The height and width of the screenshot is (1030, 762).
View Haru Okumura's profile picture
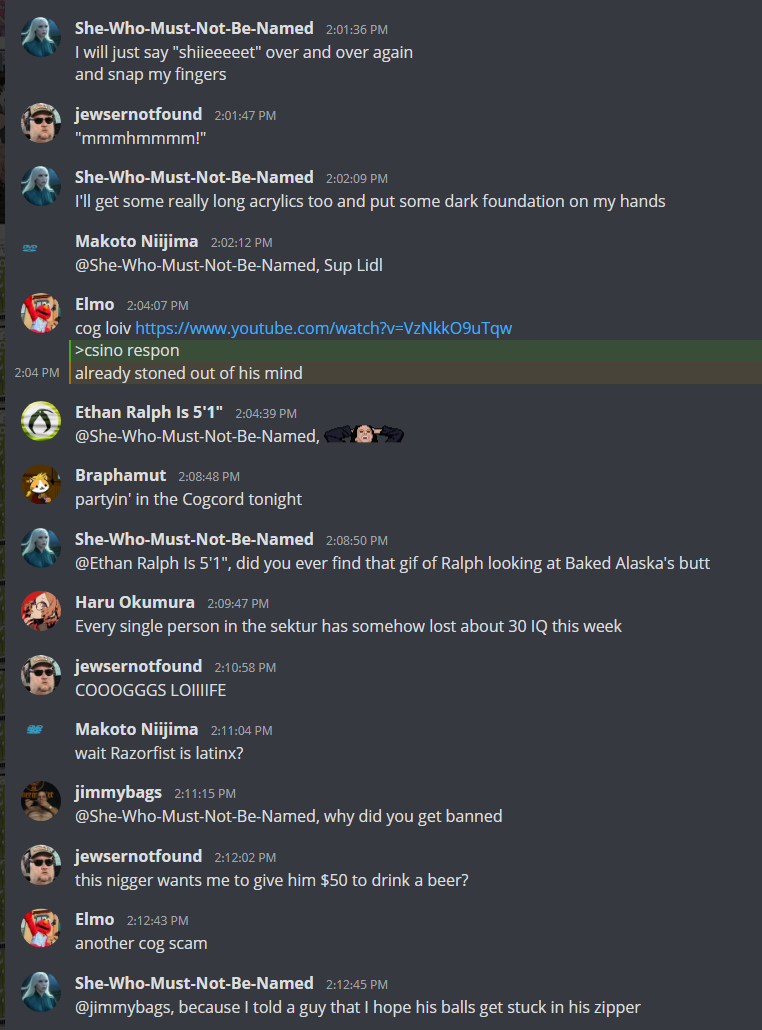point(41,611)
